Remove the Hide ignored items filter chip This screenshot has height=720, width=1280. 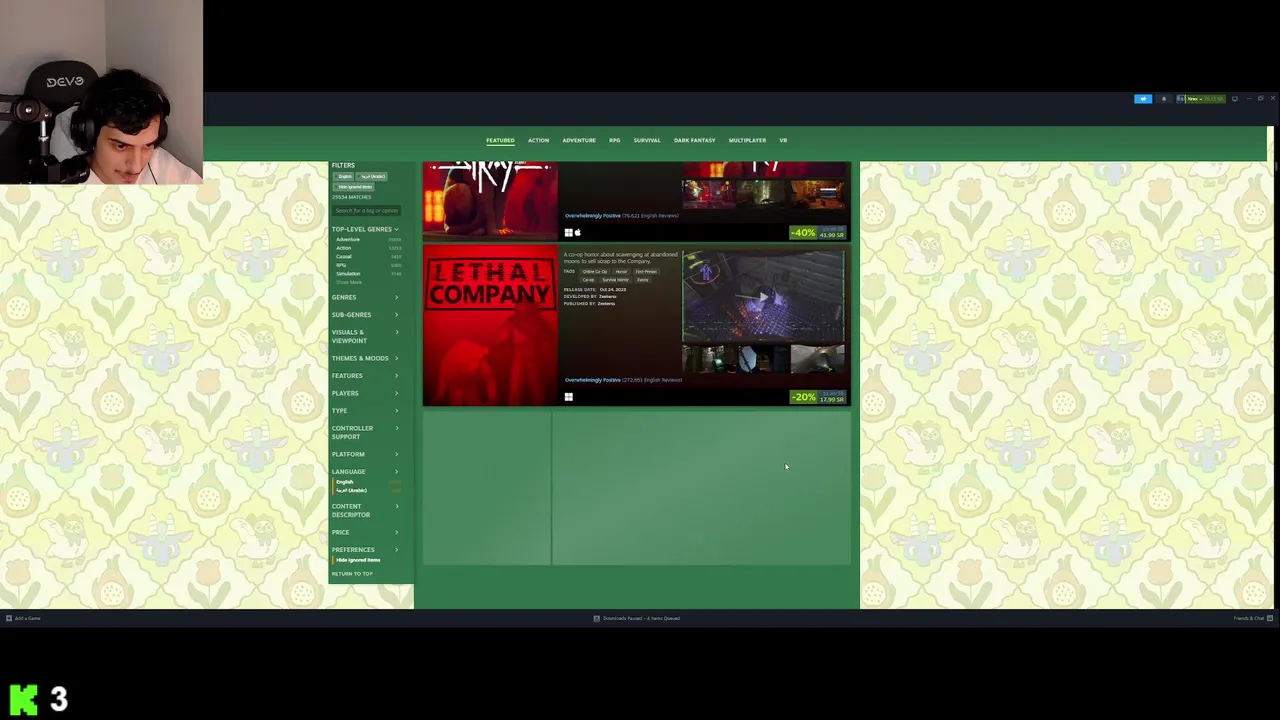click(355, 187)
